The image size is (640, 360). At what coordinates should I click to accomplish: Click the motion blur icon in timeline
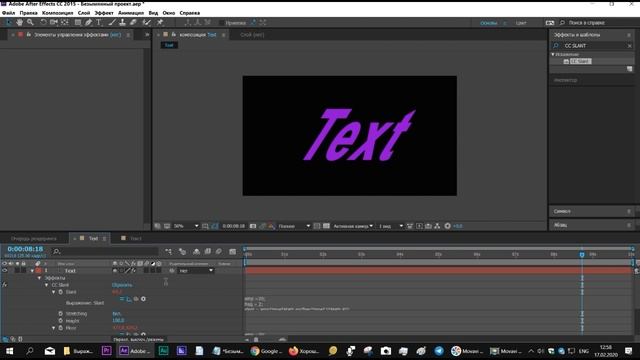tap(219, 251)
